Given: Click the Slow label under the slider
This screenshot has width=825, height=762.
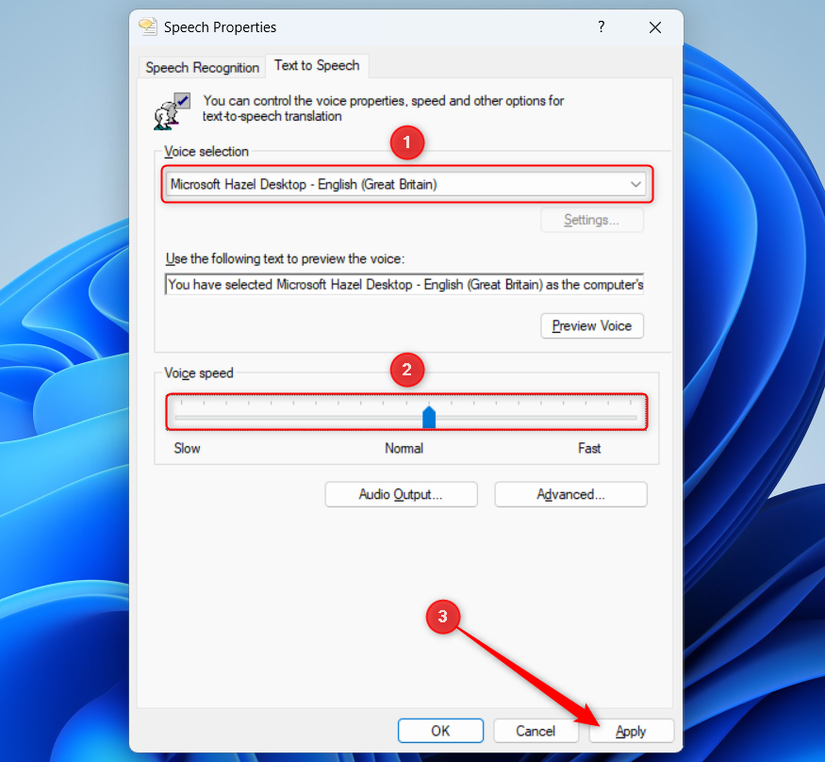Looking at the screenshot, I should tap(186, 448).
